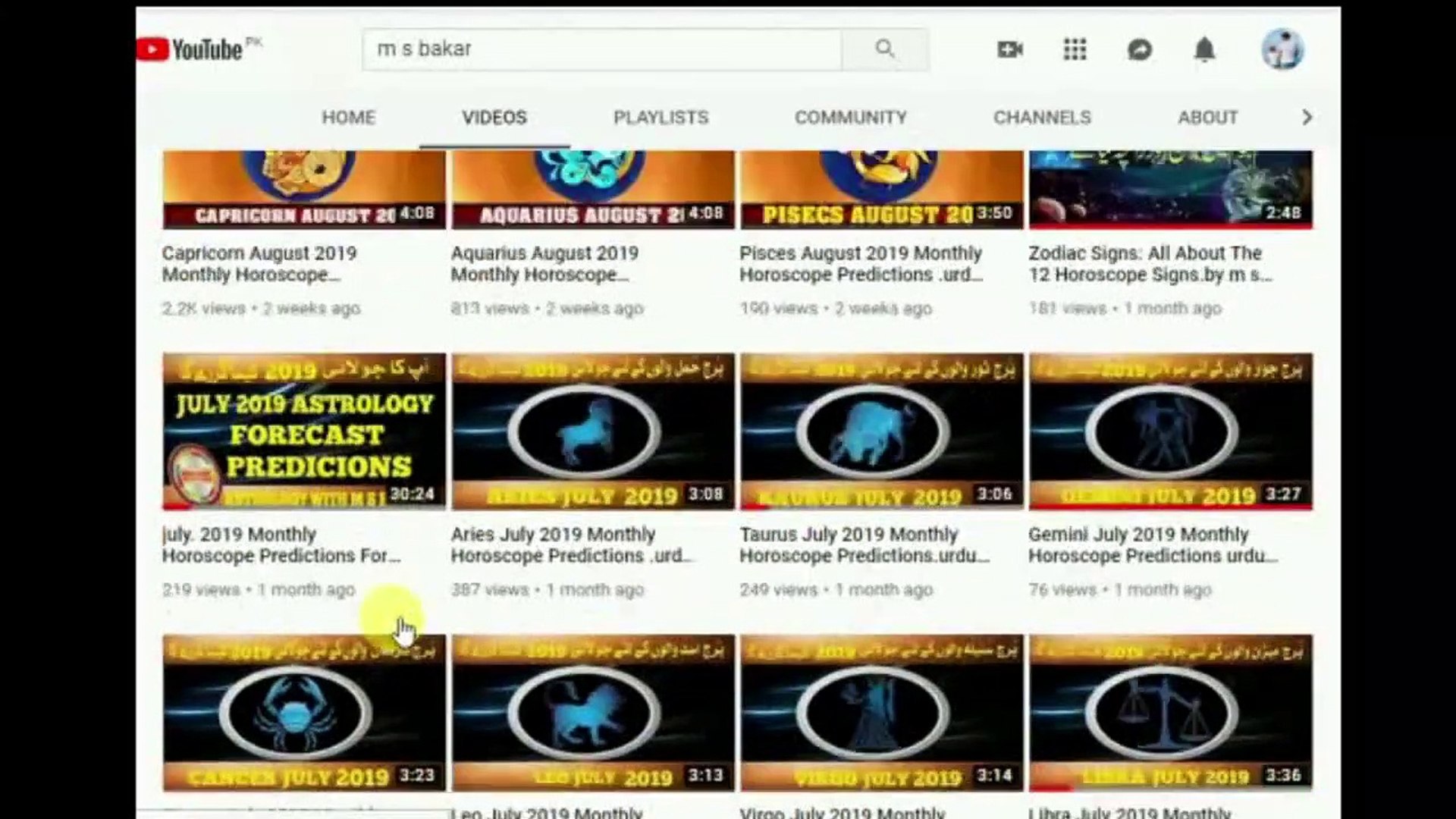Click the search box containing 'm s bakar'

(601, 49)
